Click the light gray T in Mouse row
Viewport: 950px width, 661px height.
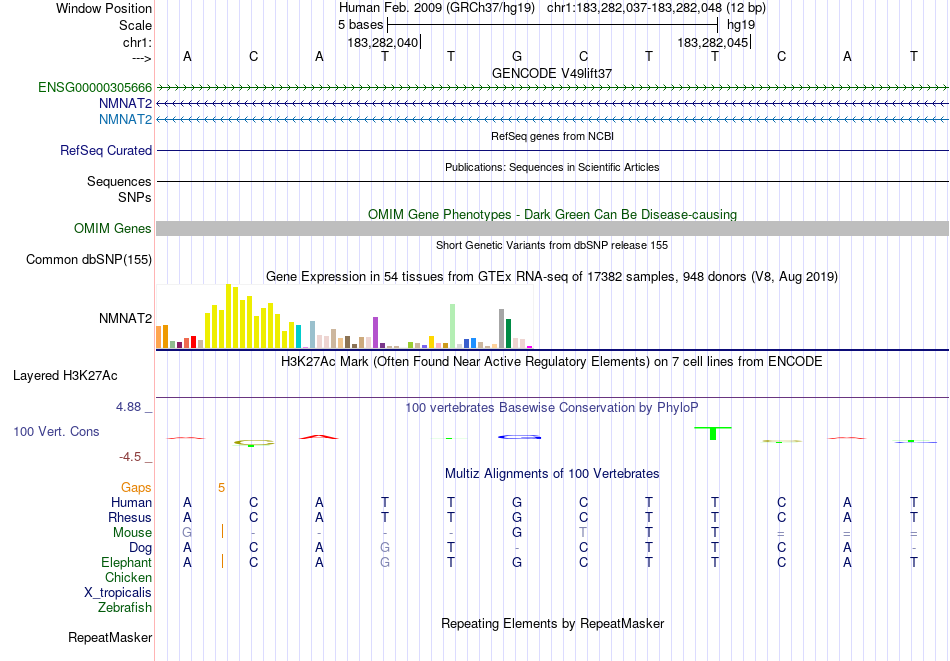tap(583, 533)
